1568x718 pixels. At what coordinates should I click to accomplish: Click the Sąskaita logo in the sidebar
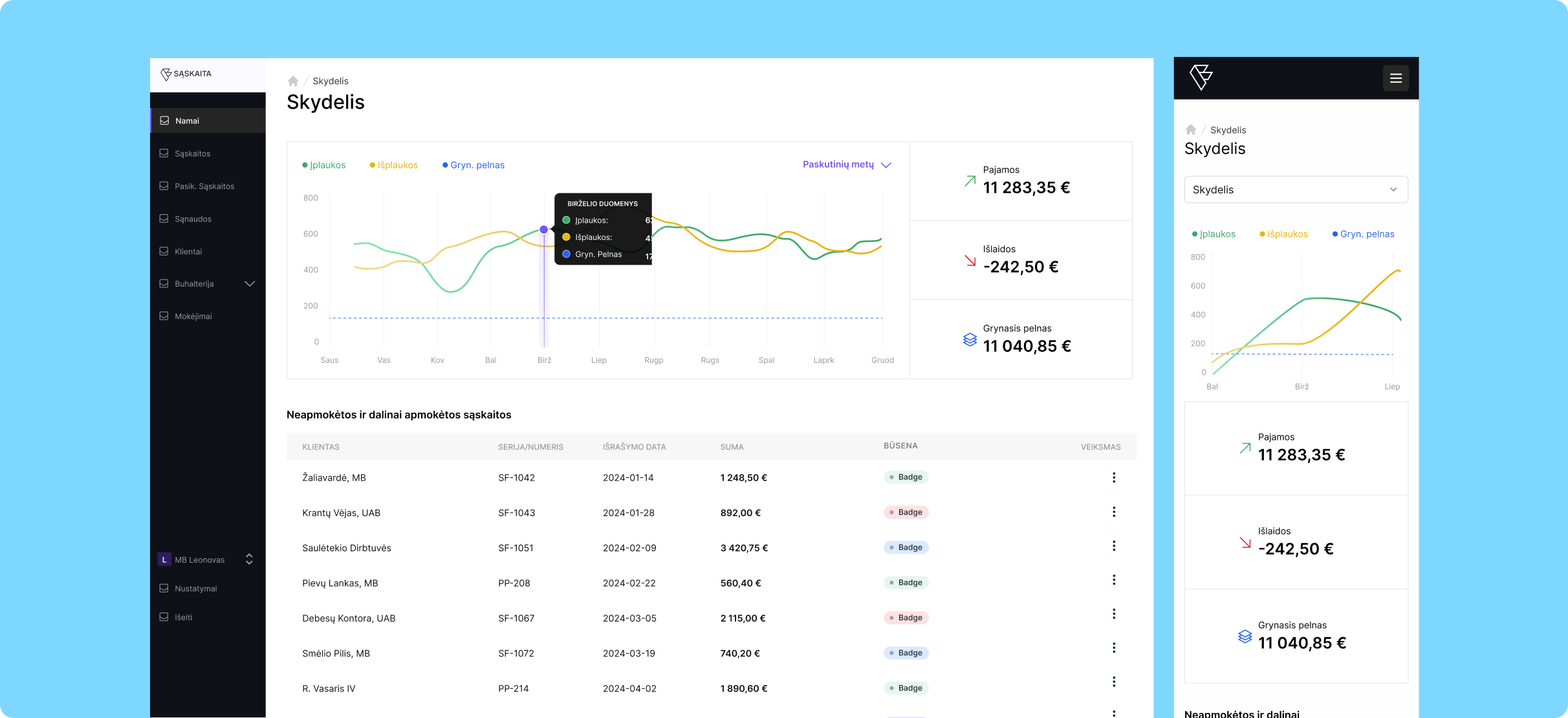pyautogui.click(x=186, y=74)
